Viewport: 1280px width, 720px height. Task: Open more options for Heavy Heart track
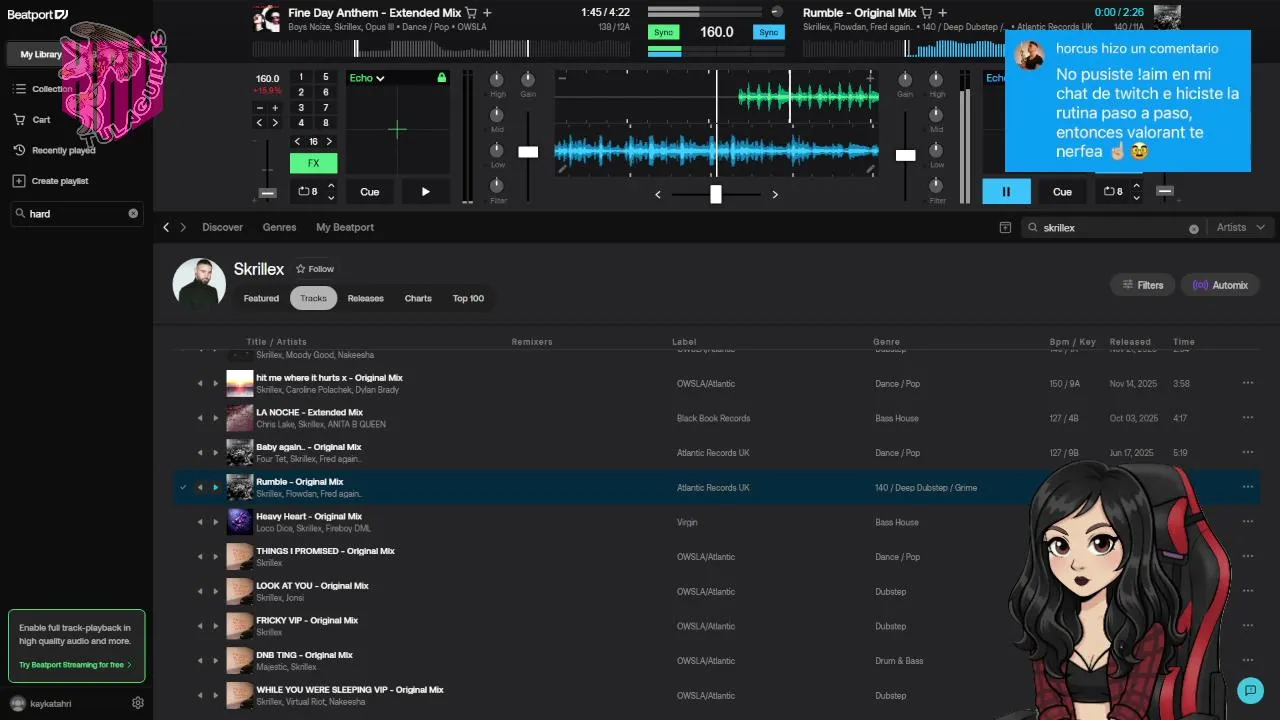(x=1247, y=521)
